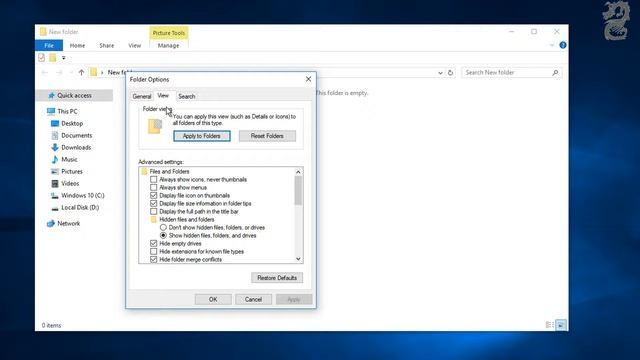Click Cancel in Folder Options
640x360 pixels.
coord(253,300)
